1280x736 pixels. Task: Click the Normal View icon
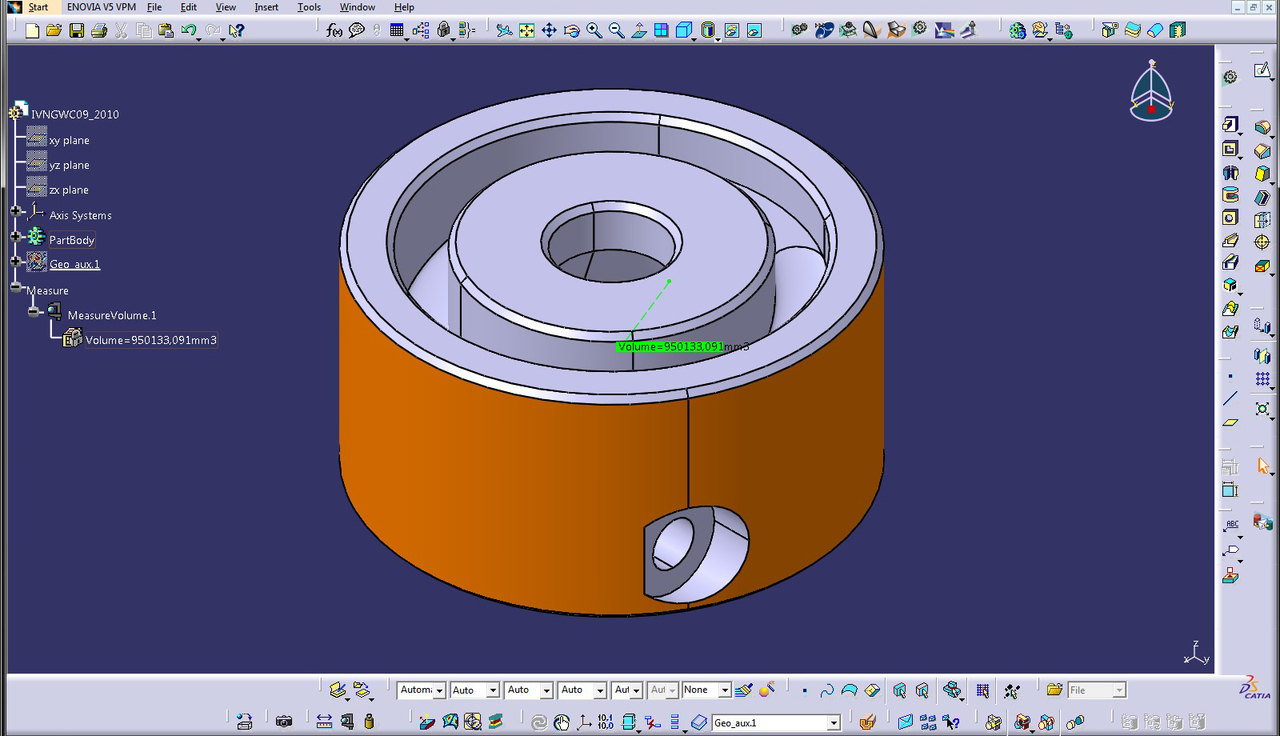[x=639, y=31]
